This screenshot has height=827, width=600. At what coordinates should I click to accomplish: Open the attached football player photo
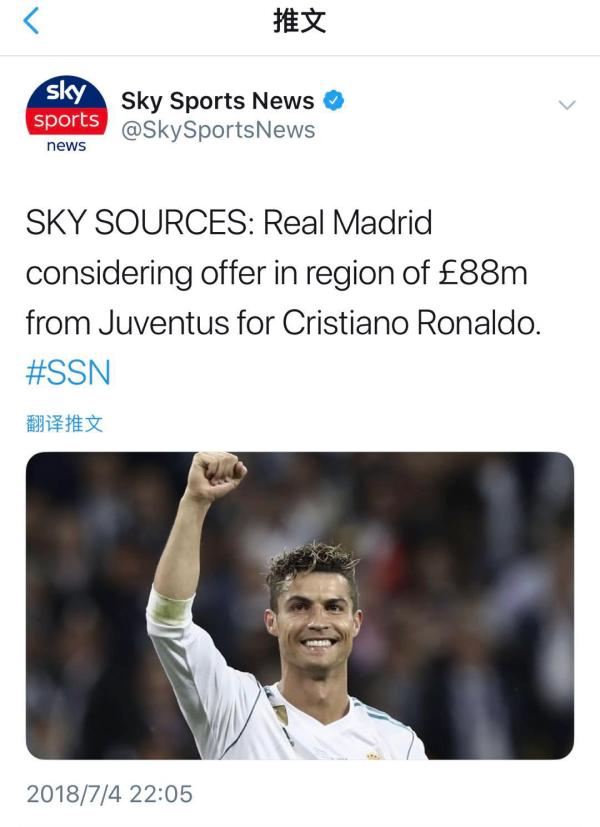(x=299, y=605)
